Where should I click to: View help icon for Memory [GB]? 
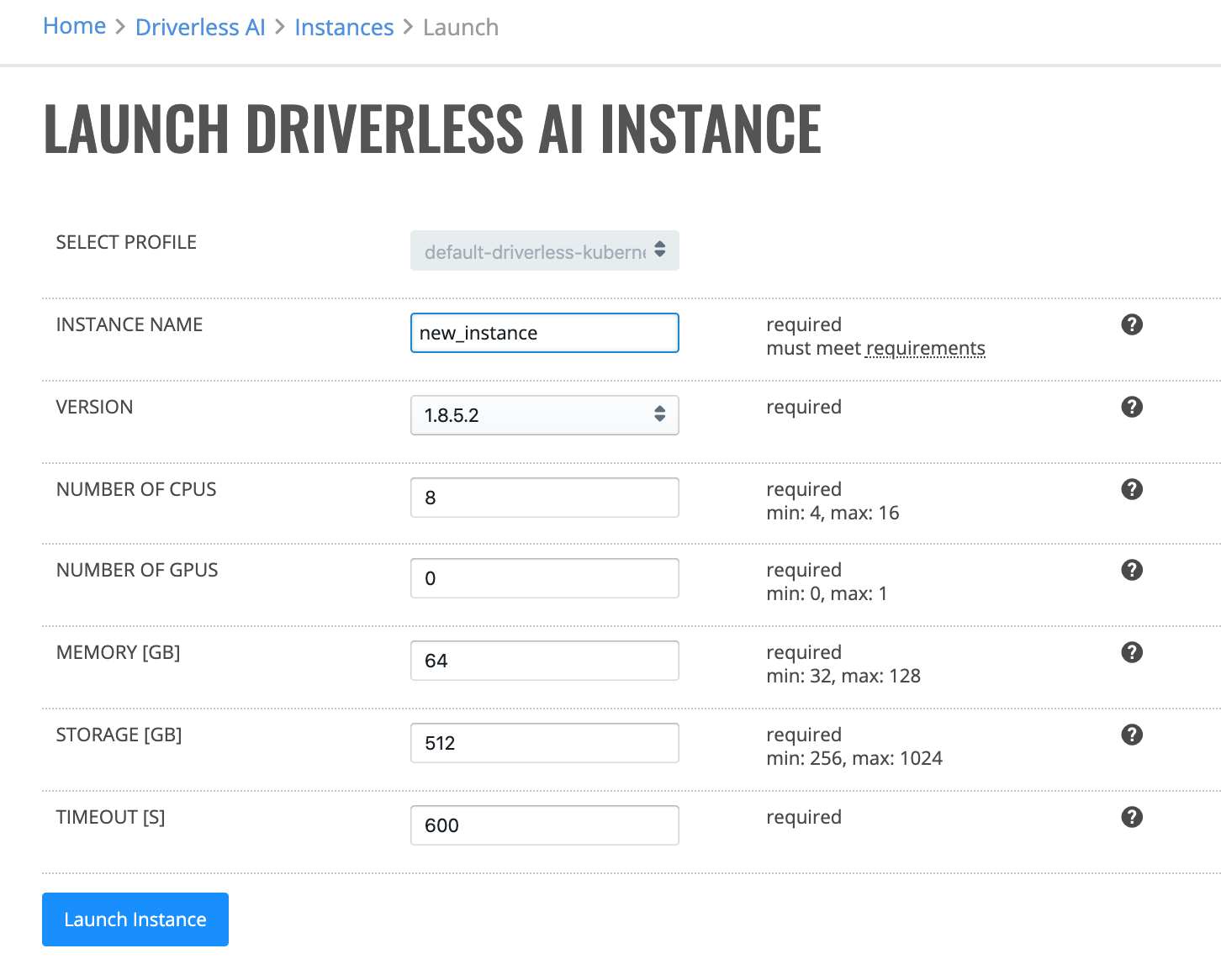tap(1132, 652)
